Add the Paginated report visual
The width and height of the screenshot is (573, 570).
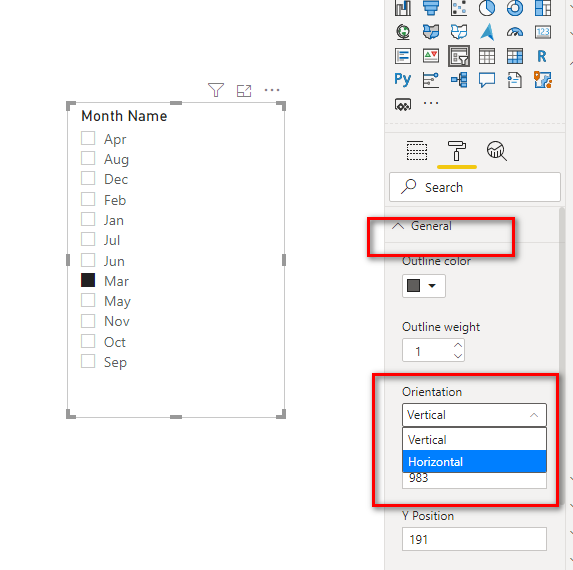pos(515,80)
